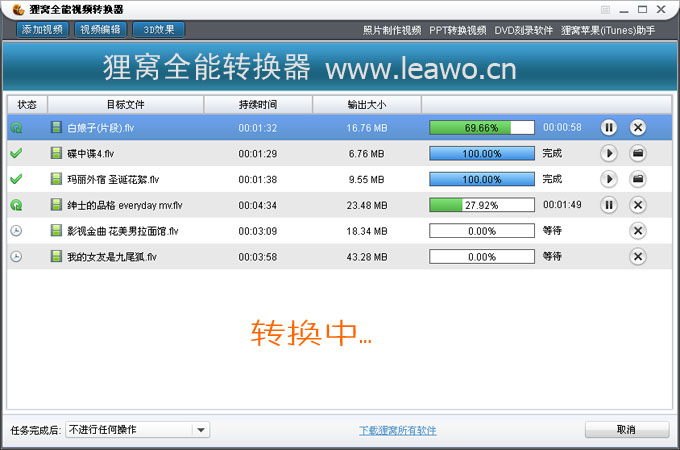Select the file name 影视金曲 花美男拉面馆.flv
Screen dimensions: 680x450
123,231
